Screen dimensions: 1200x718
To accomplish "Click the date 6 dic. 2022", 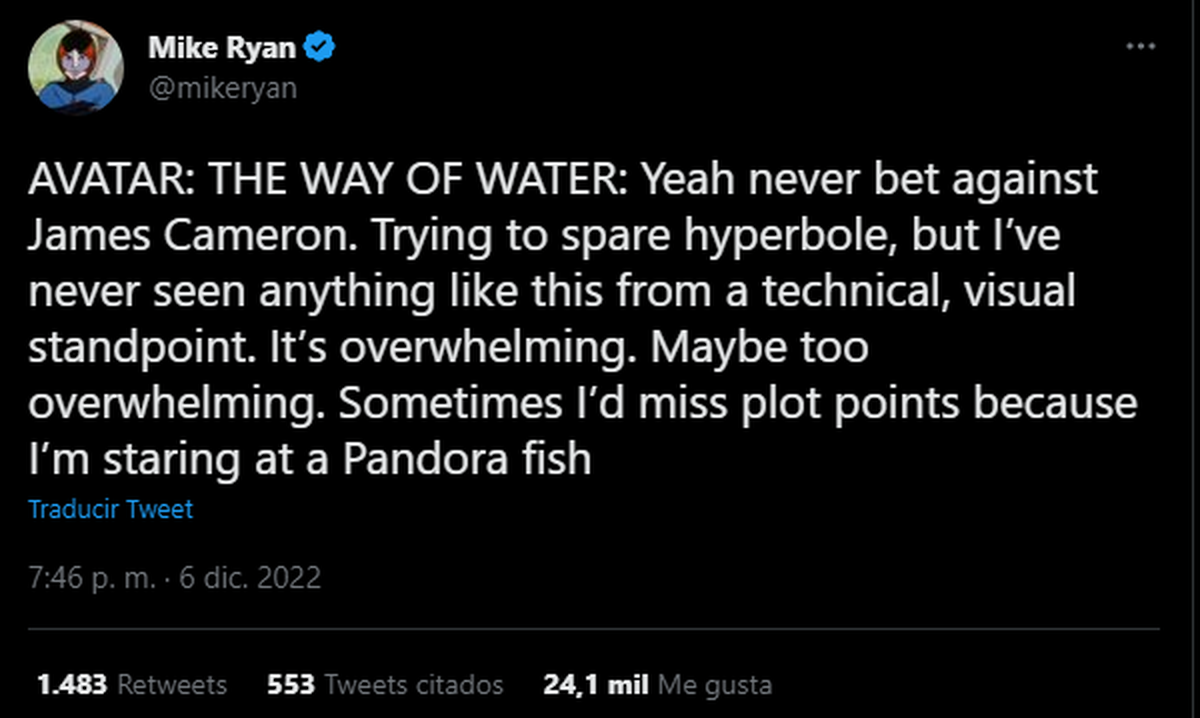I will [x=249, y=578].
